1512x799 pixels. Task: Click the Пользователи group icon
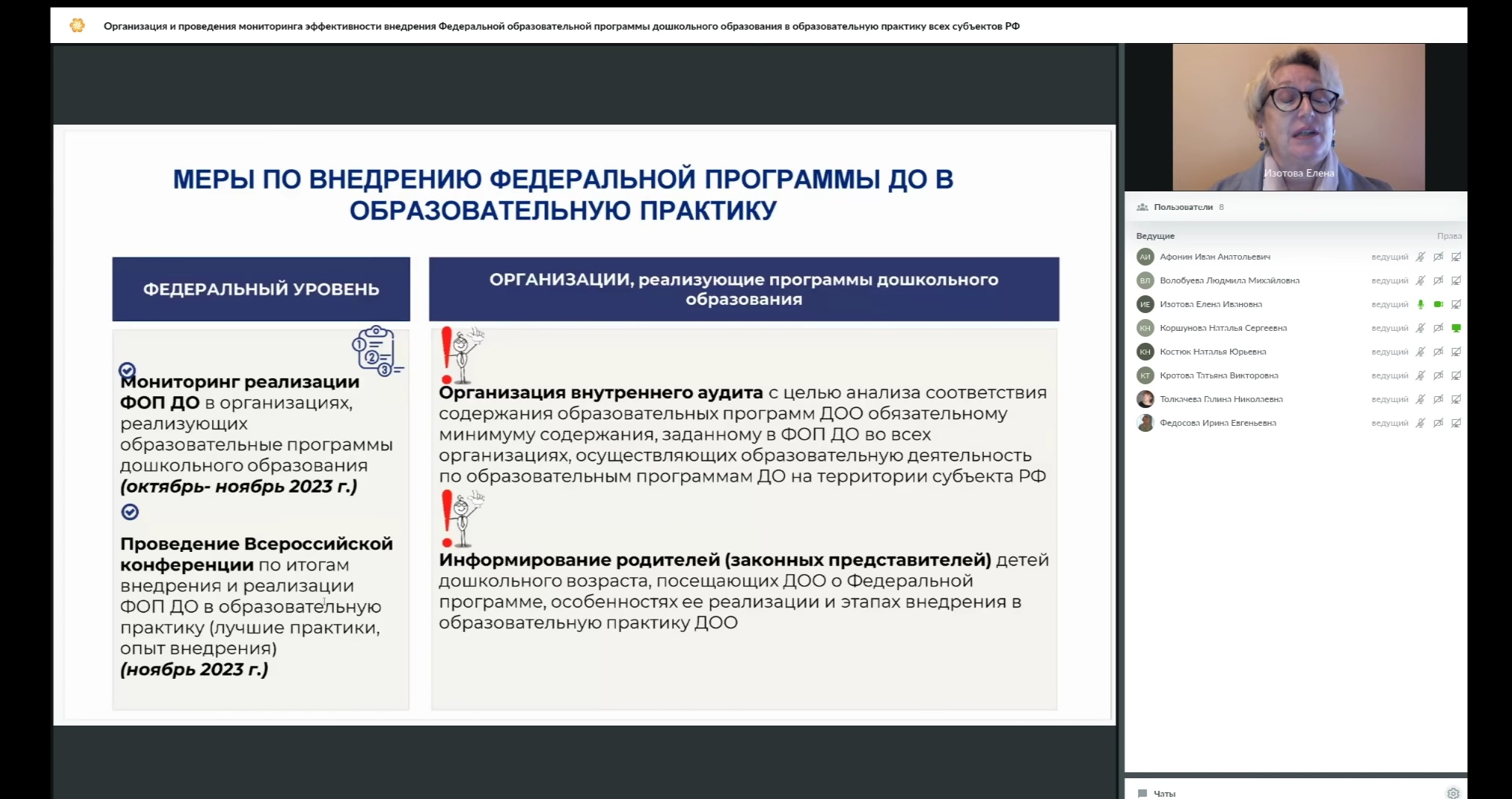[x=1142, y=207]
